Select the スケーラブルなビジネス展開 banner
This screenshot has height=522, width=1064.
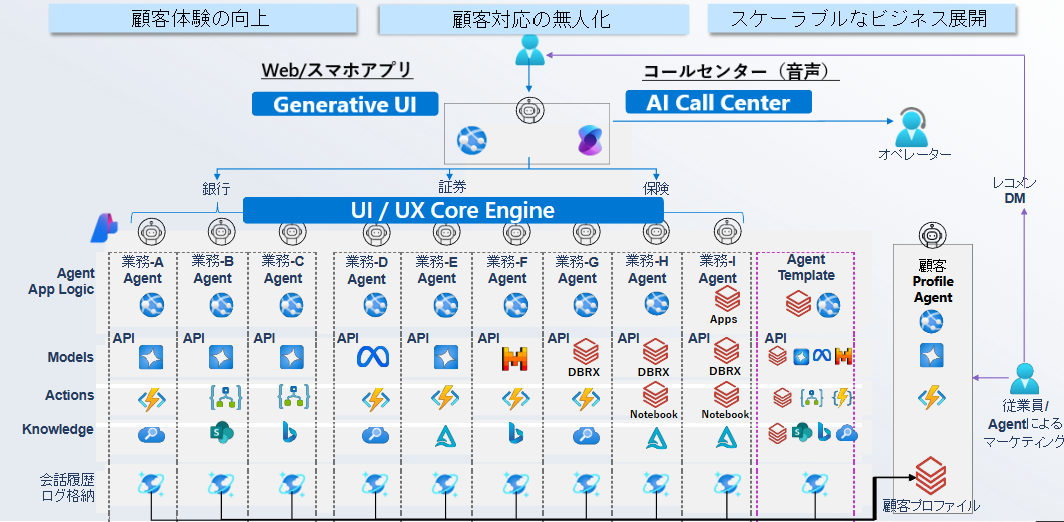point(862,18)
